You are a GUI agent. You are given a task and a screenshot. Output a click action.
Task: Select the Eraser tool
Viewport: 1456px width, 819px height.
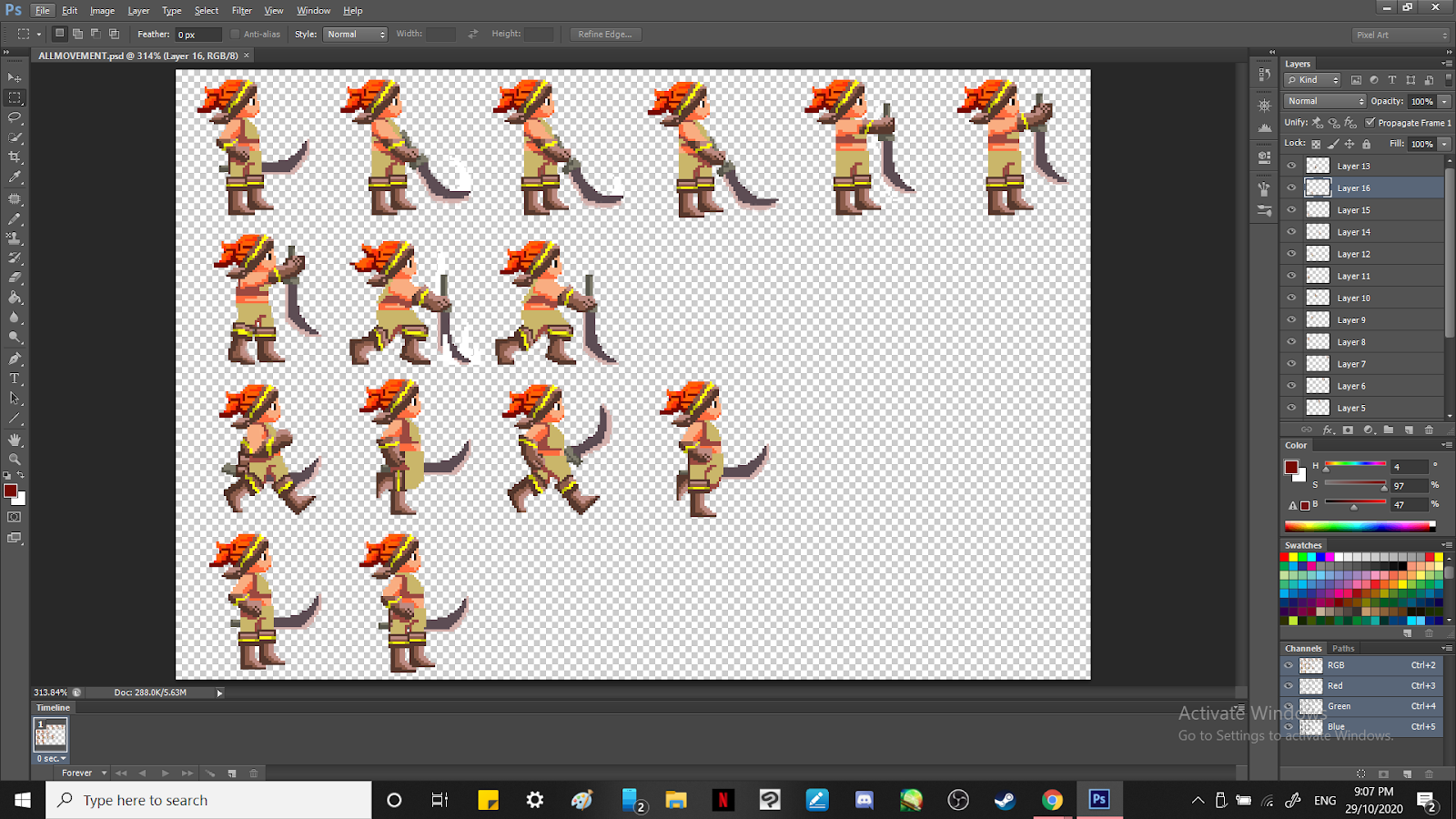click(x=15, y=278)
